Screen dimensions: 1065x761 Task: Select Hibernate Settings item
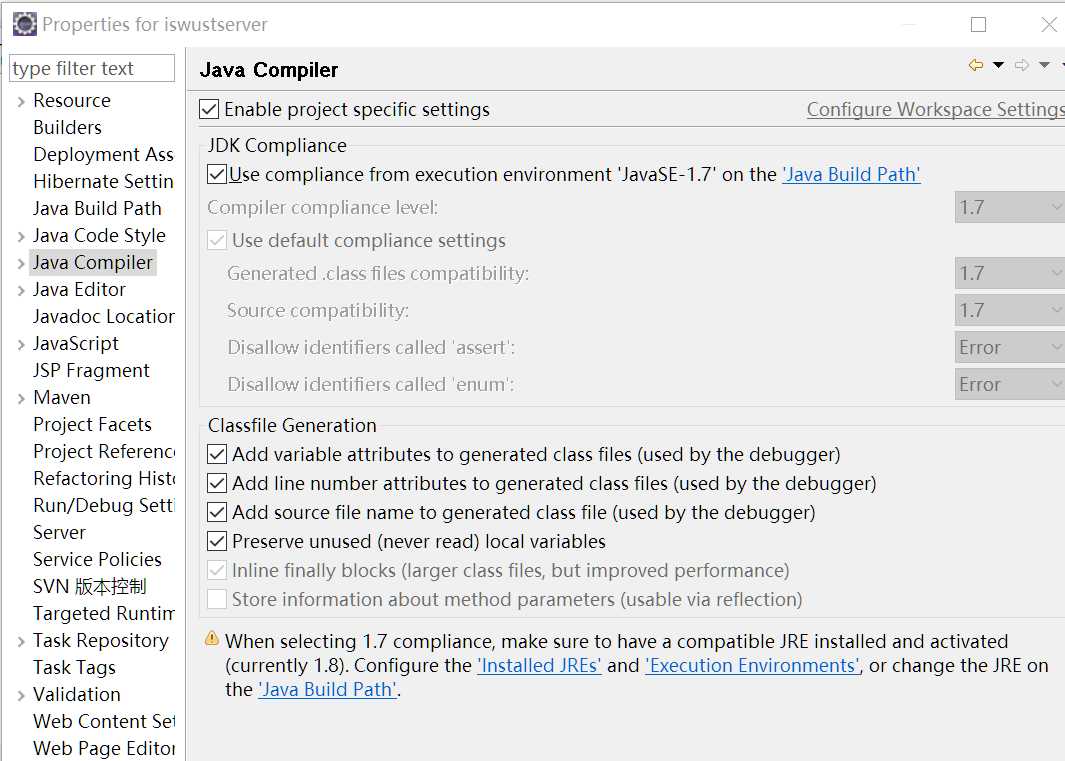pos(103,181)
